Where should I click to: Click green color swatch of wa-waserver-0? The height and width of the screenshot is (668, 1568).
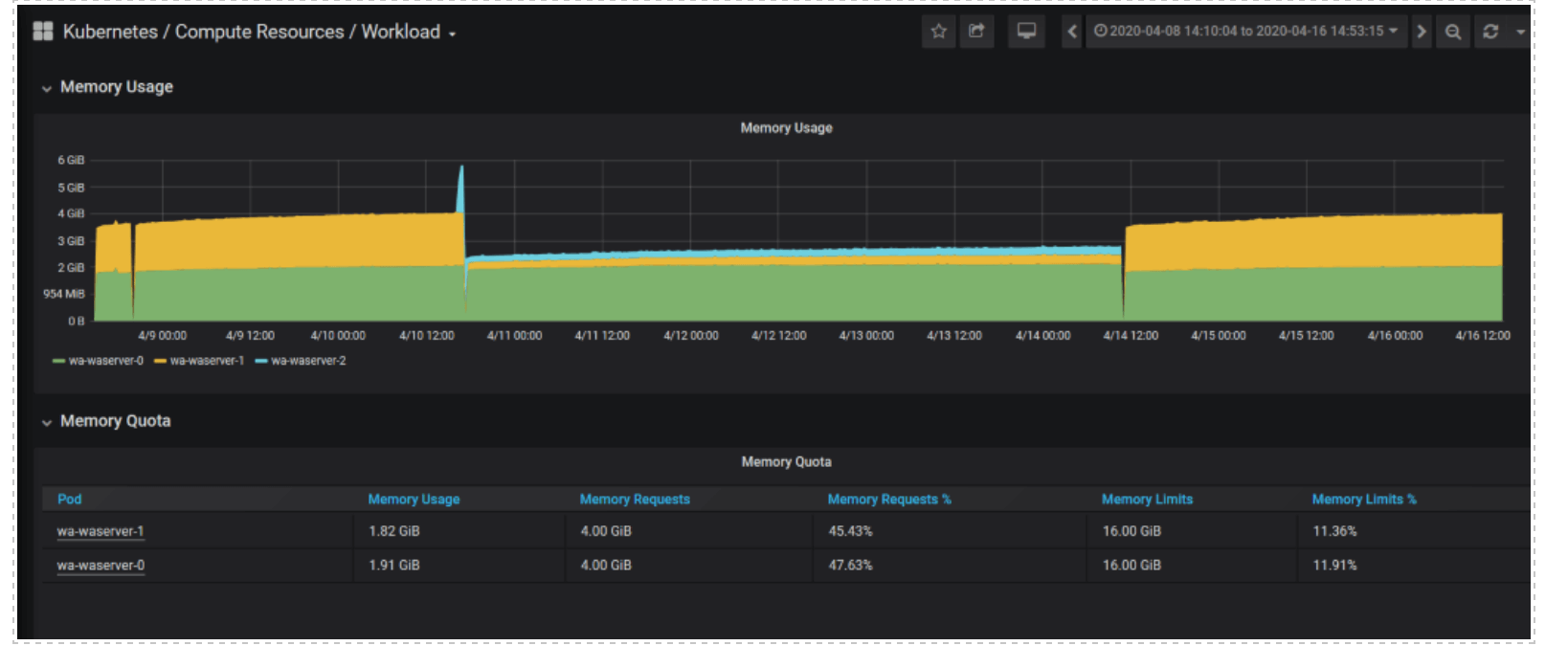click(x=58, y=361)
